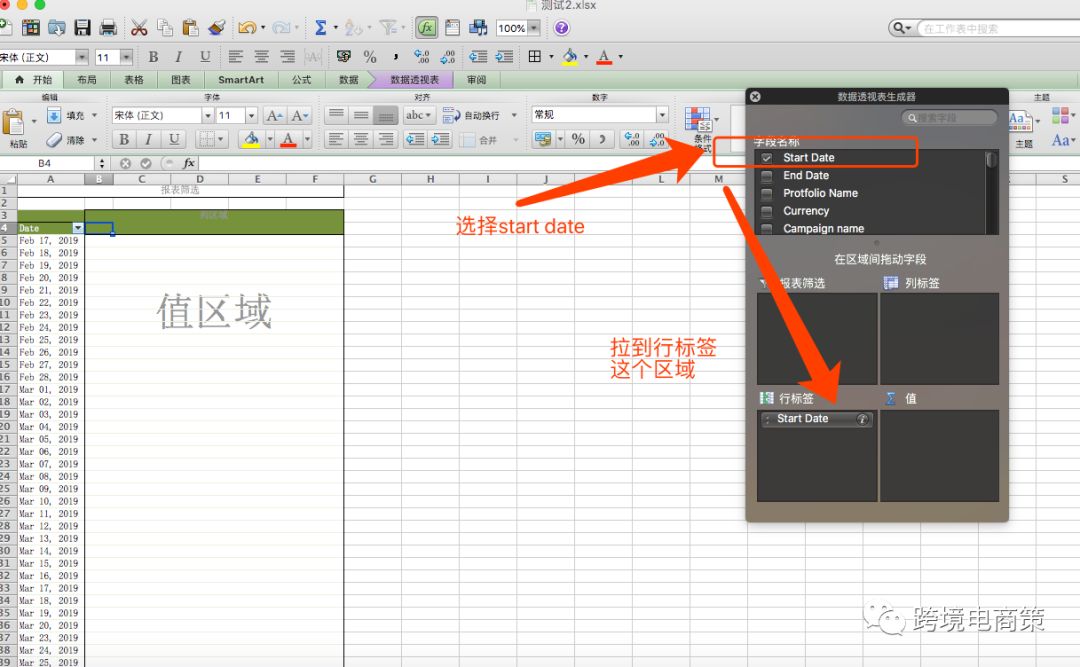This screenshot has width=1080, height=667.
Task: Switch to the 表格 Tables tab
Action: [134, 80]
